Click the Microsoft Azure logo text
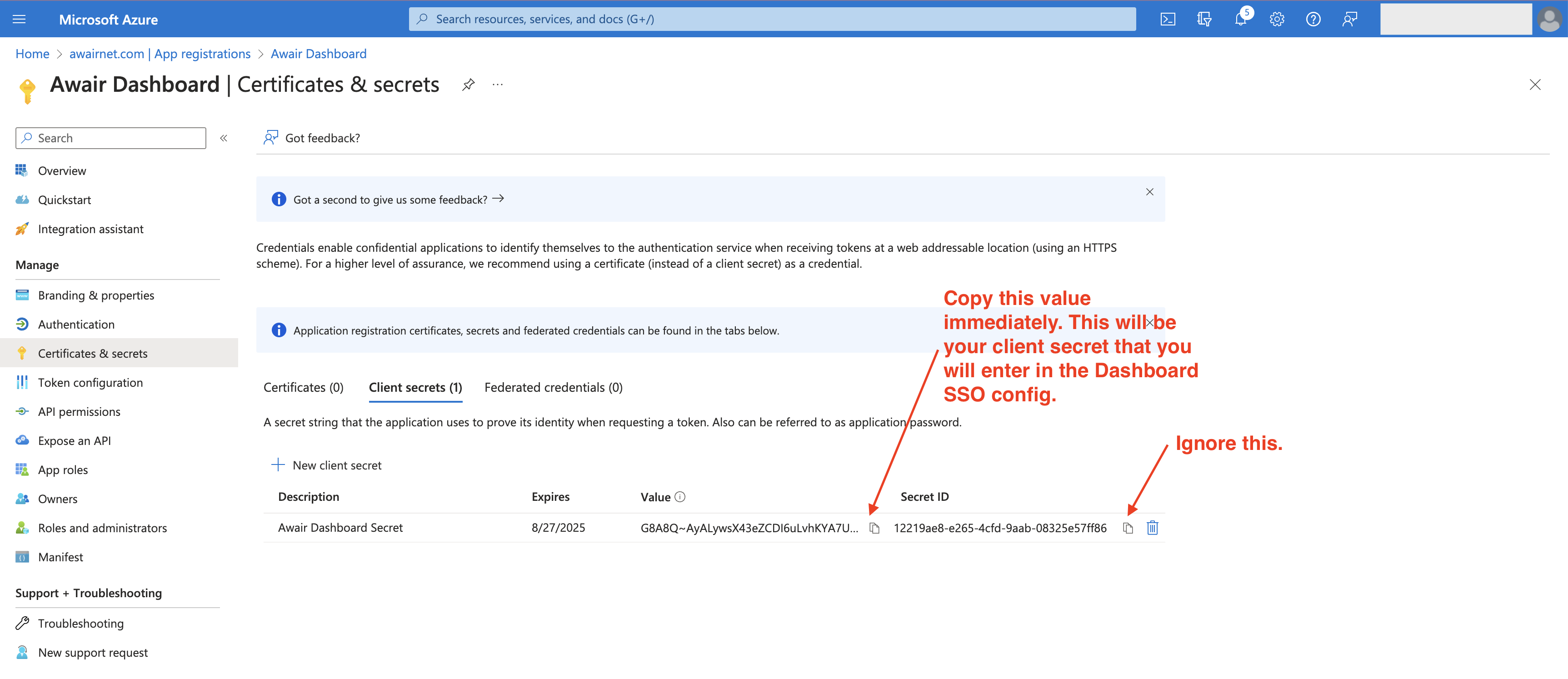This screenshot has height=679, width=1568. [x=108, y=20]
